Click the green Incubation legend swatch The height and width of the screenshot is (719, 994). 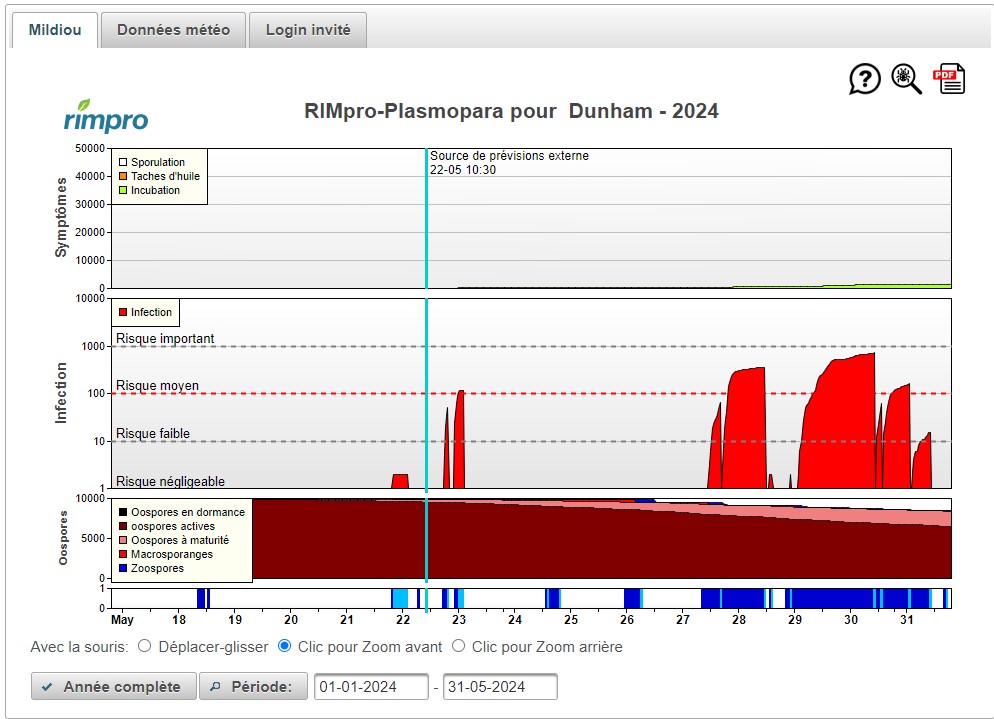tap(123, 190)
